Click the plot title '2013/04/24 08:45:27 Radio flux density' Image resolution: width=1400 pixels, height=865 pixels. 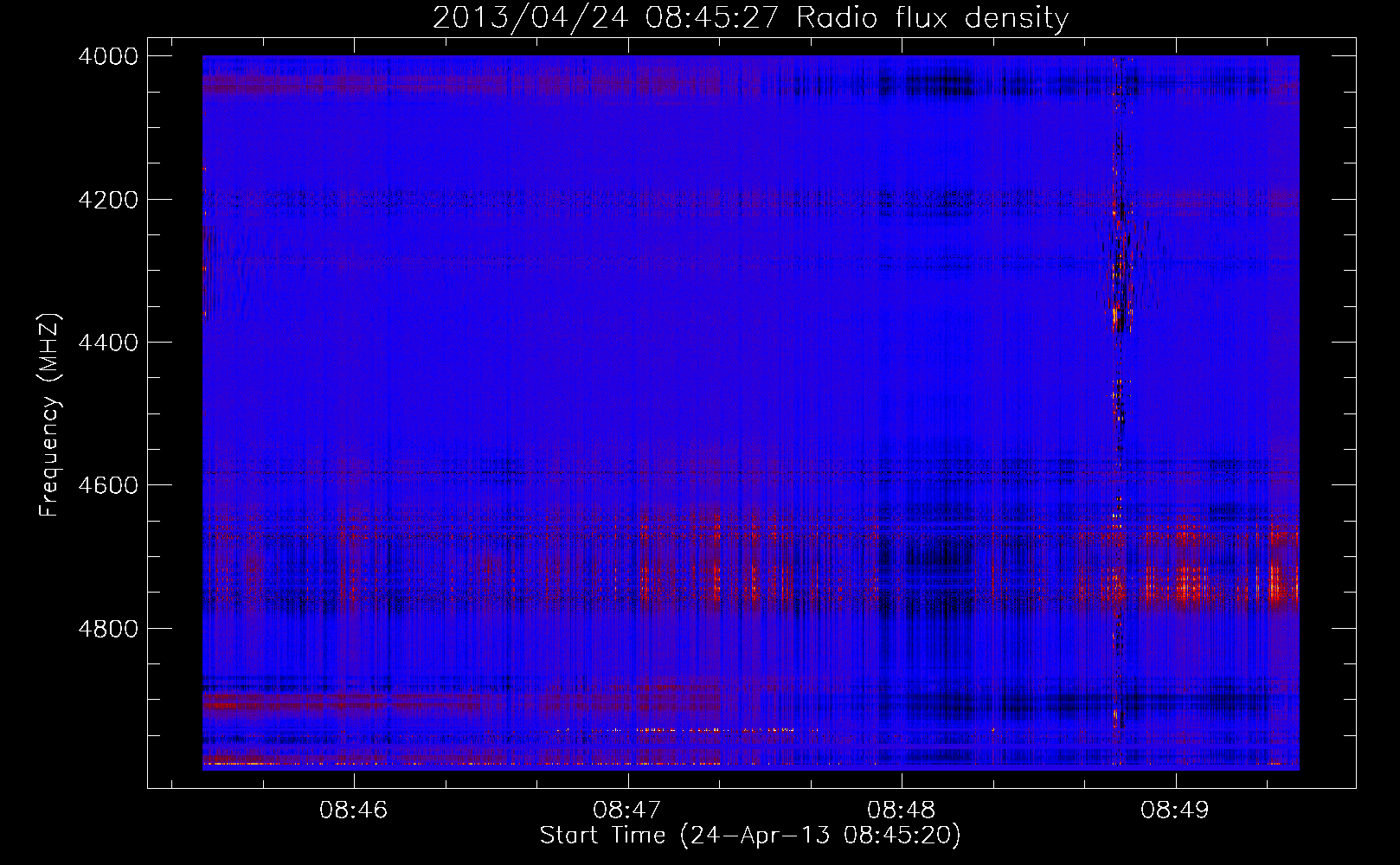pyautogui.click(x=750, y=17)
